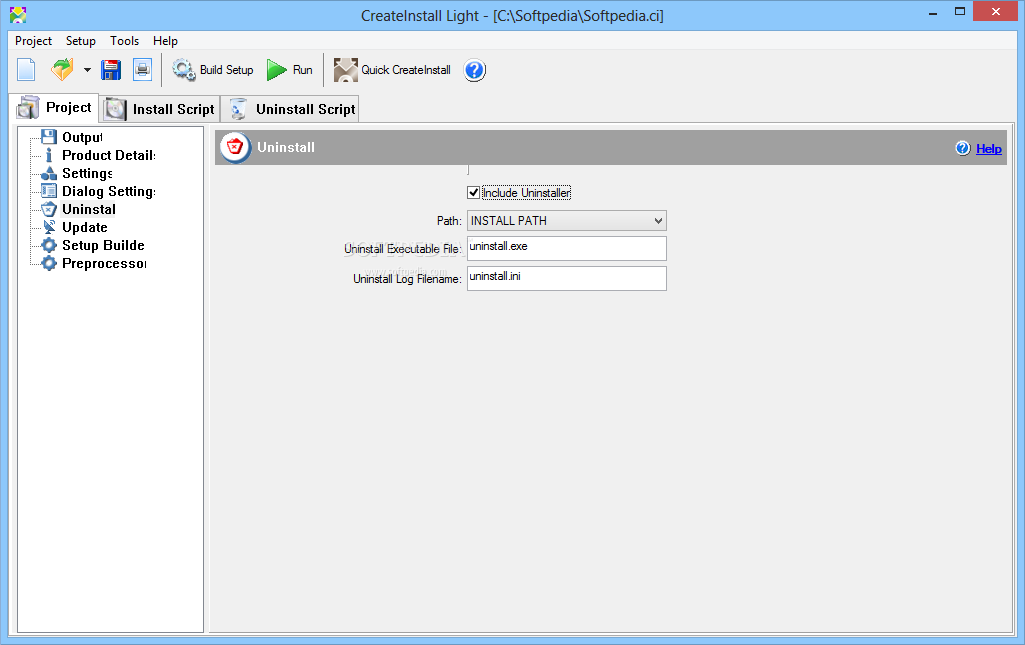Screen dimensions: 1025x645
Task: Open help via blue question mark toolbar icon
Action: [475, 70]
